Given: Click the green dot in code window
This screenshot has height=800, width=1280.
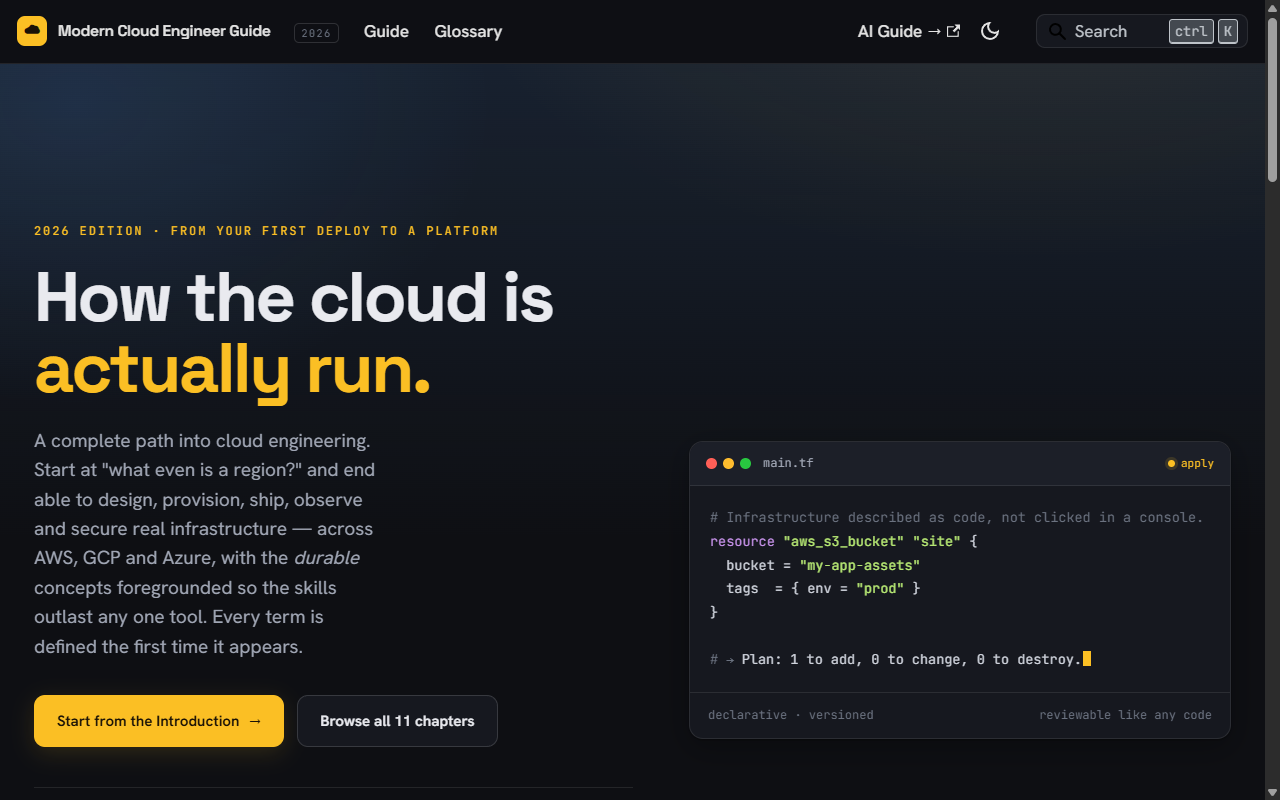Looking at the screenshot, I should (746, 463).
